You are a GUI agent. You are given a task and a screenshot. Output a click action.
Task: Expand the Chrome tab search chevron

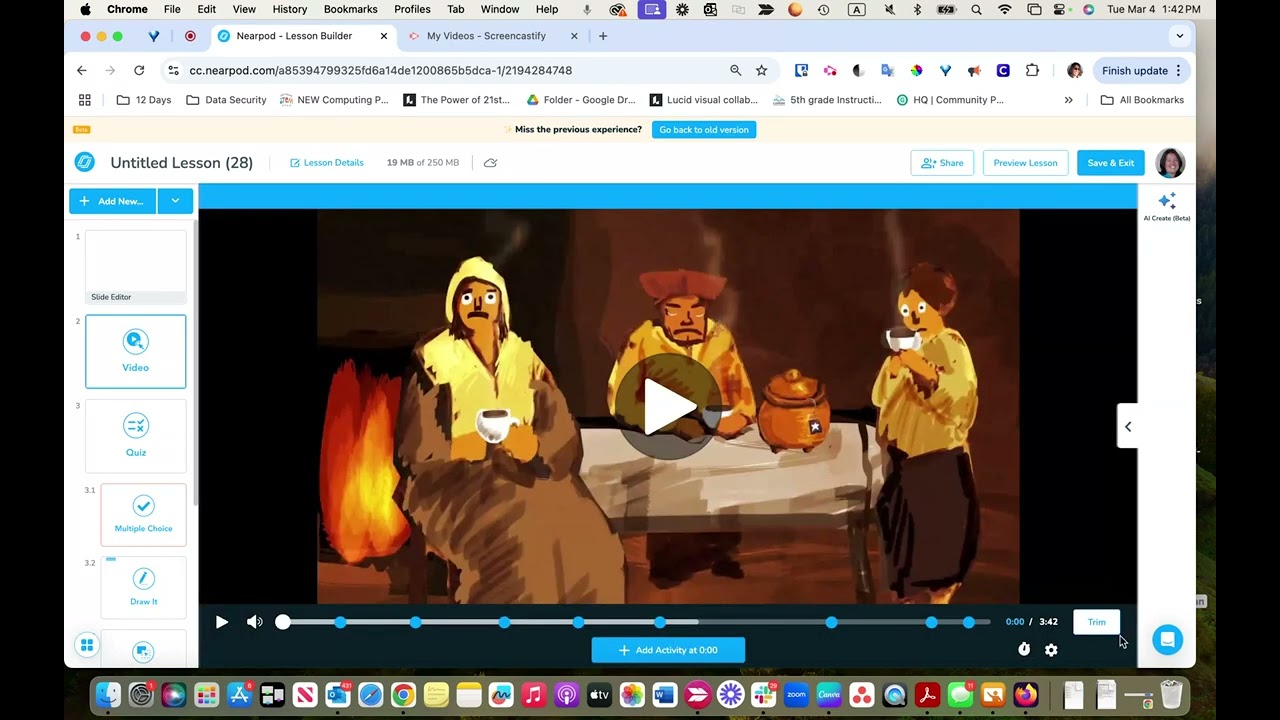click(x=1179, y=36)
